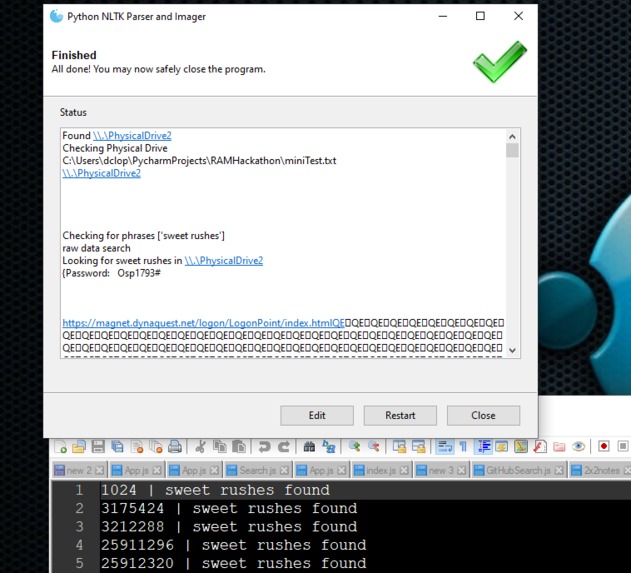Screen dimensions: 631x573
Task: Start macro recording with red dot icon
Action: [x=604, y=446]
